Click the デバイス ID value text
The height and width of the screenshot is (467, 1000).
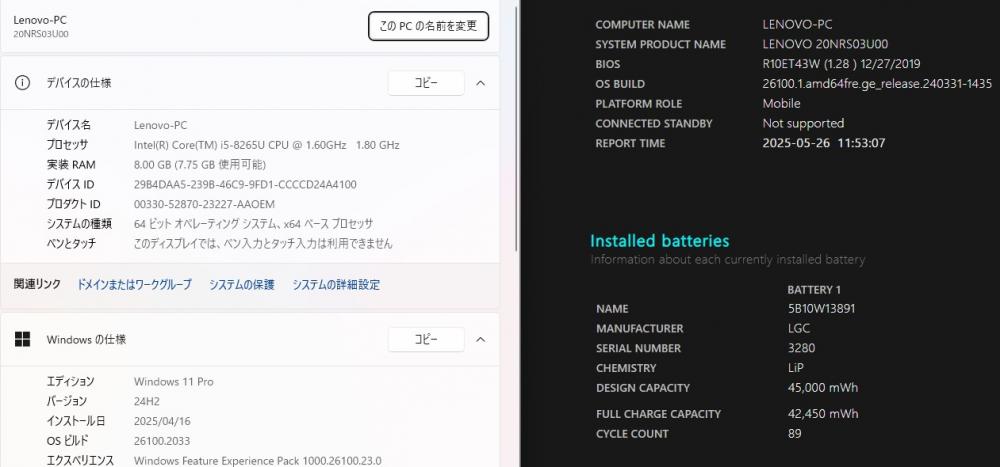click(x=245, y=184)
